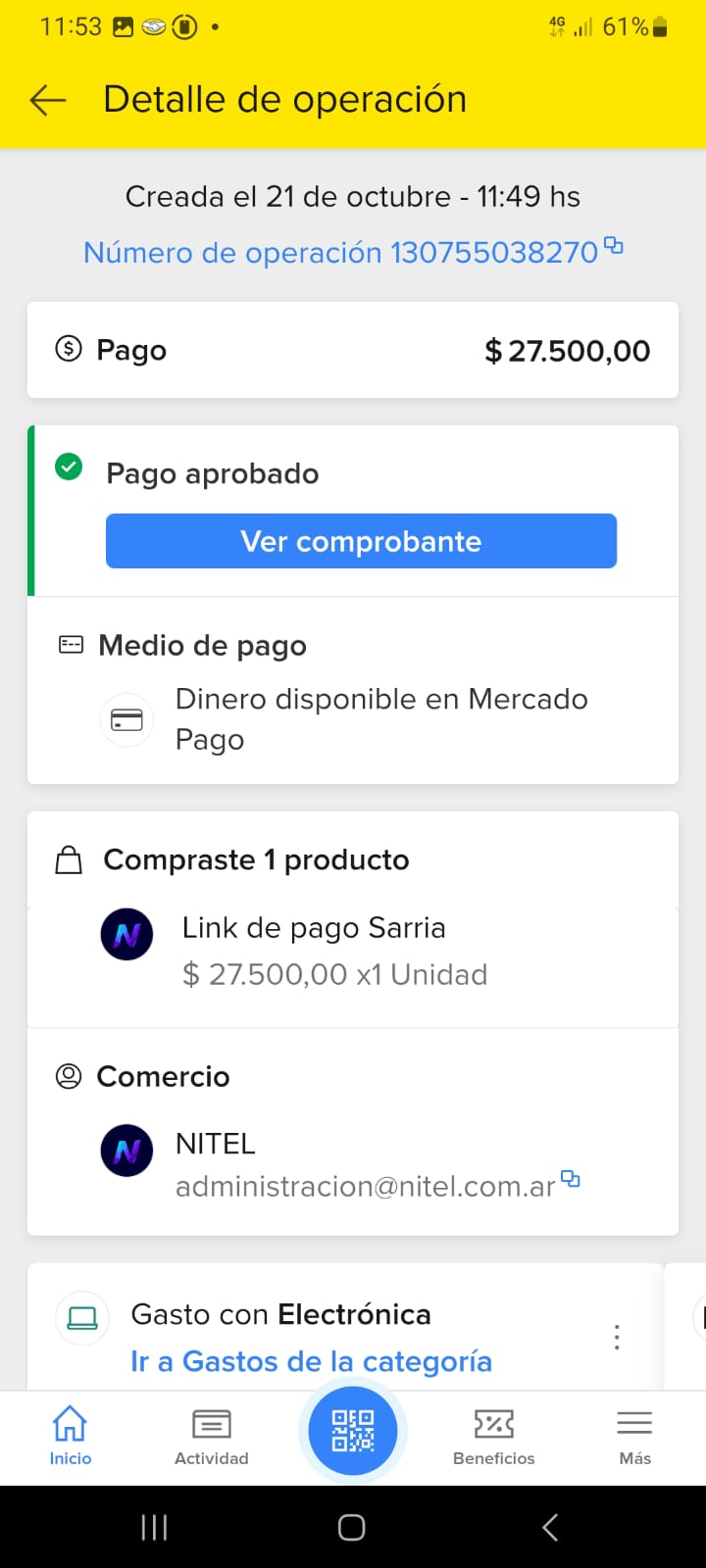
Task: Open the three-dot options for Electrónica expense
Action: (x=617, y=1337)
